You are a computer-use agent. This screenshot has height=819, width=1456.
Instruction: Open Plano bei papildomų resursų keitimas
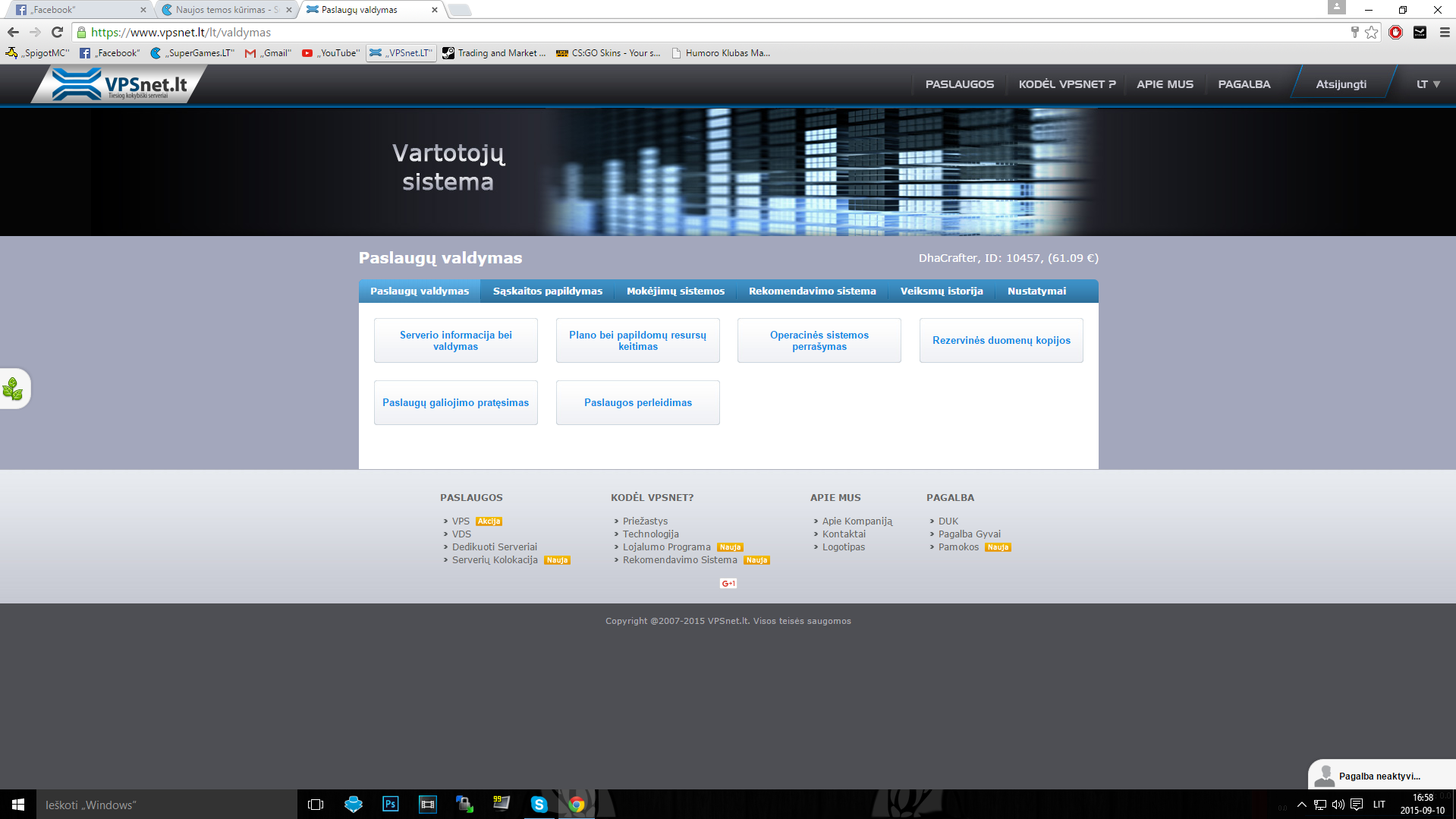tap(638, 340)
